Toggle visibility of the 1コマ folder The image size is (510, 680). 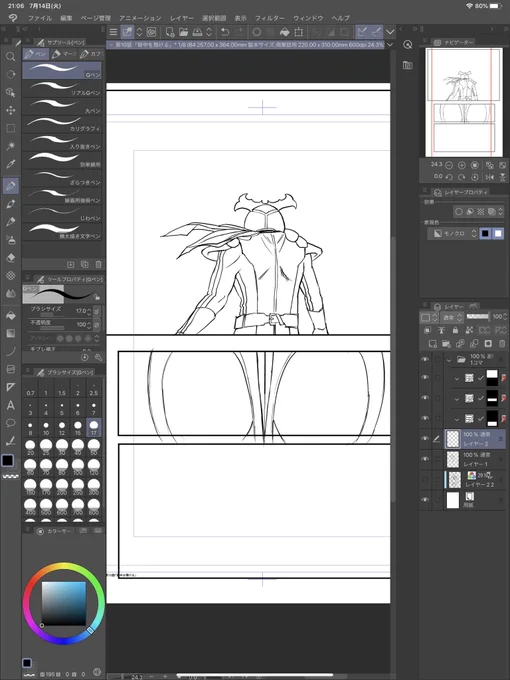pos(425,359)
